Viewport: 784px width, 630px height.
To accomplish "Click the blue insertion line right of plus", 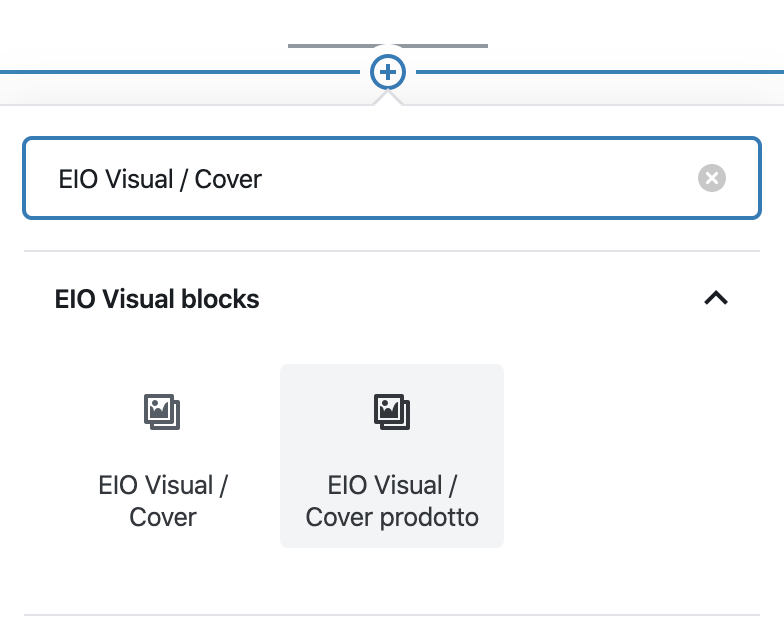I will (x=600, y=72).
